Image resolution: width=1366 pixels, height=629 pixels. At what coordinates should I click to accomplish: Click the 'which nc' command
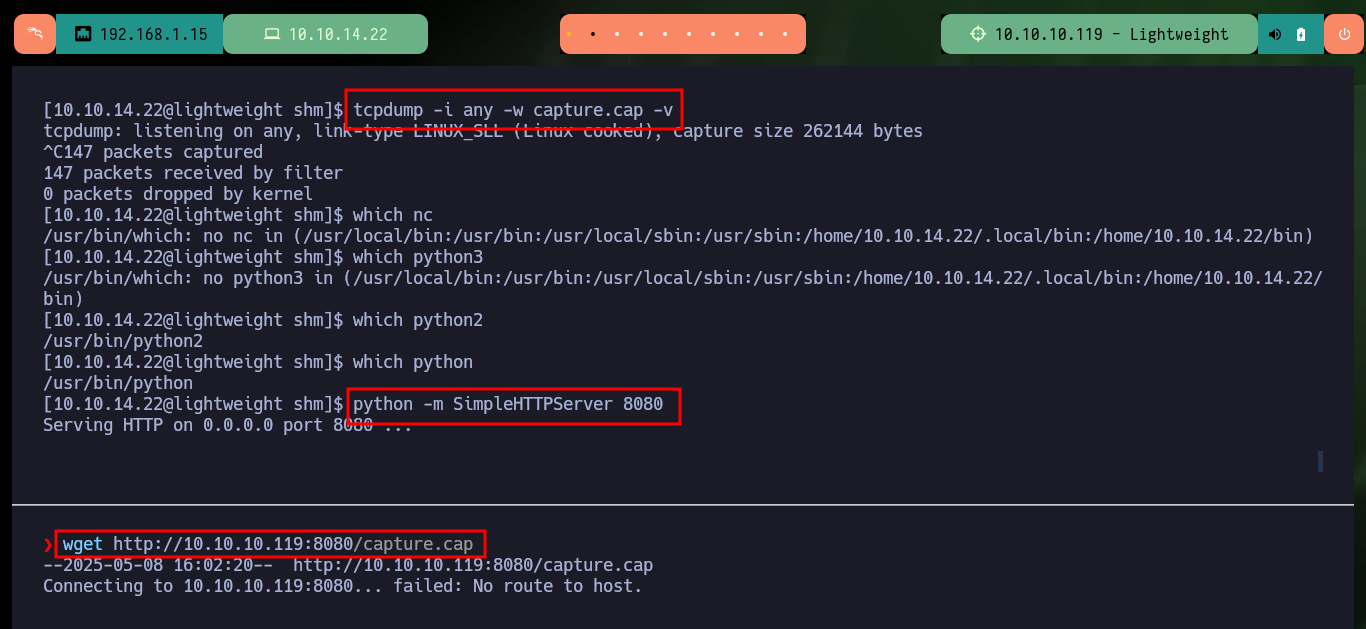click(393, 215)
